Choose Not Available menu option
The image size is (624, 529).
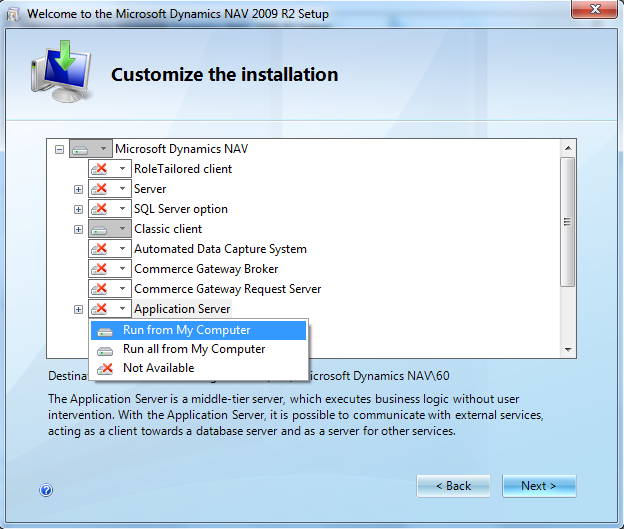198,368
